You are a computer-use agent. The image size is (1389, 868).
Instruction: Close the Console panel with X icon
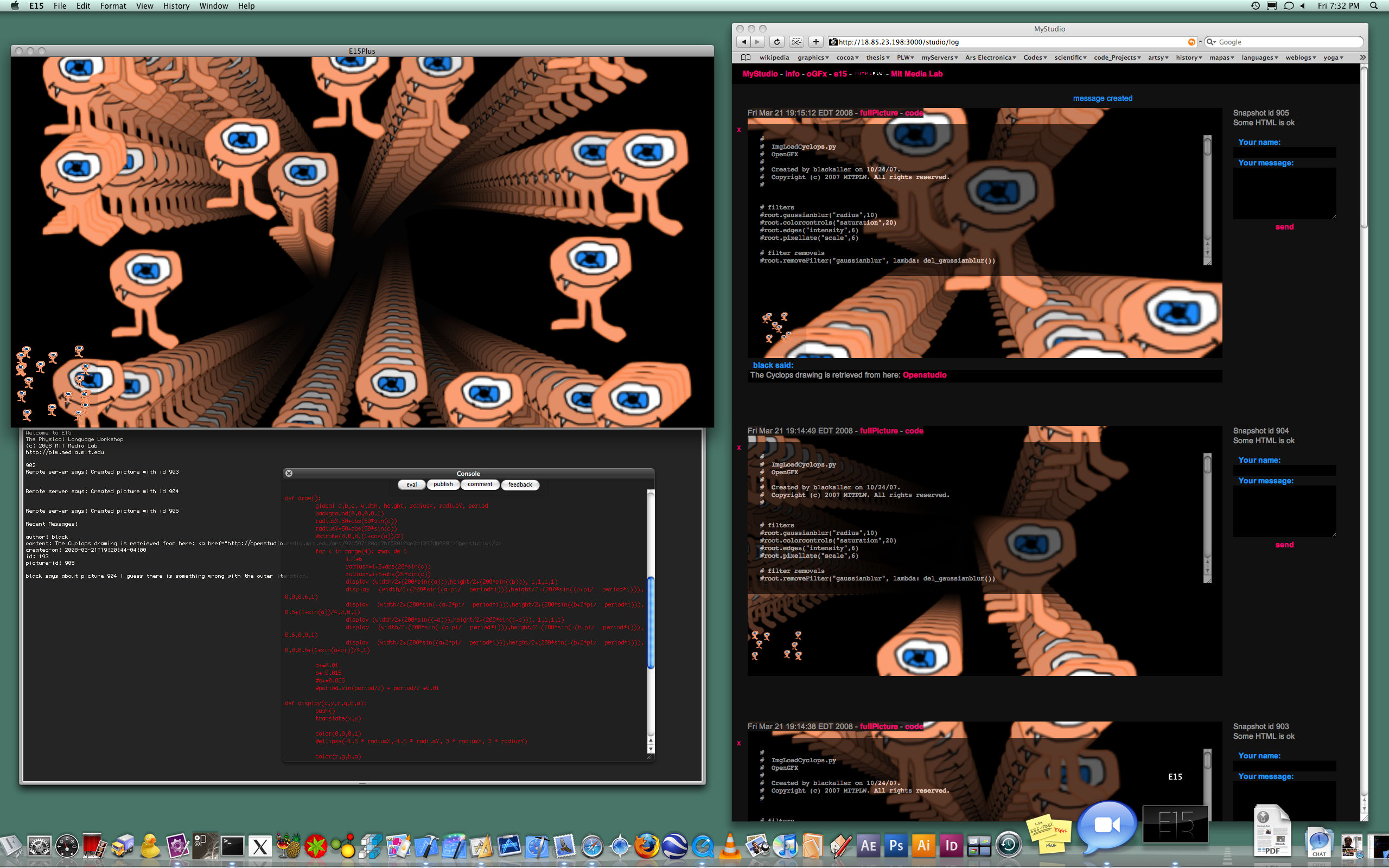[x=289, y=474]
